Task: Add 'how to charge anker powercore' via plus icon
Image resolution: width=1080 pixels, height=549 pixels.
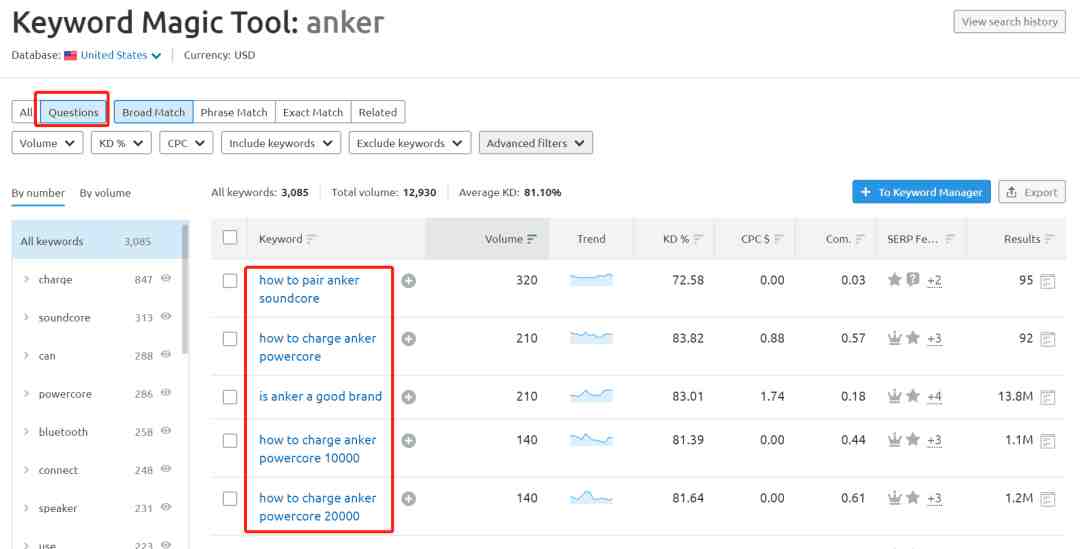Action: (408, 339)
